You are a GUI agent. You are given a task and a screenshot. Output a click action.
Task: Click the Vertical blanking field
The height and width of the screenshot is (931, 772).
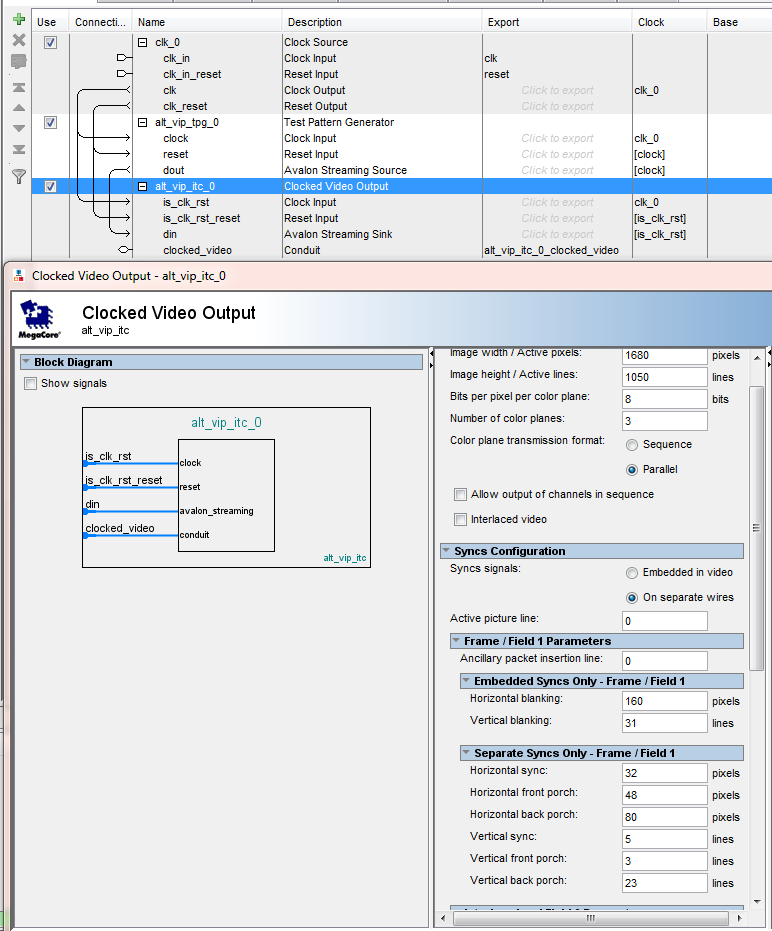[665, 723]
